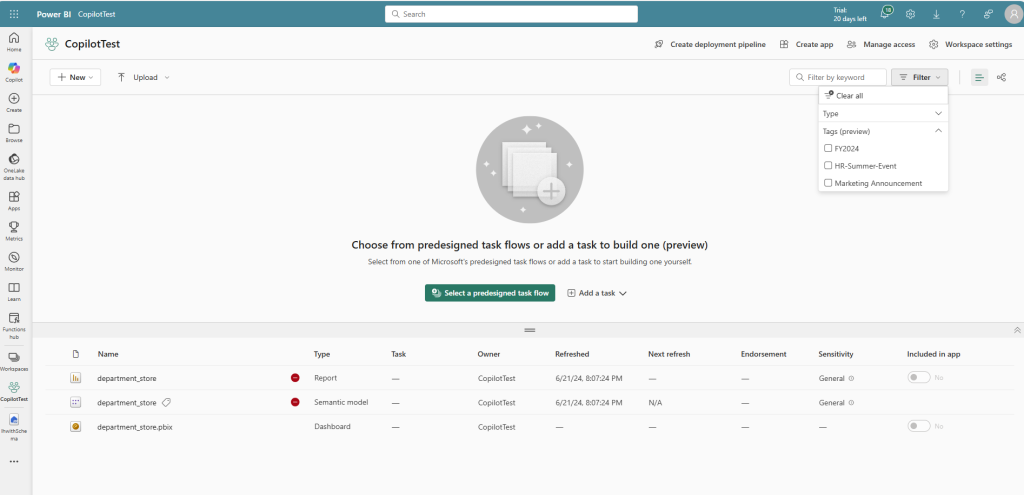Go to Home in sidebar
This screenshot has width=1024, height=495.
14,42
